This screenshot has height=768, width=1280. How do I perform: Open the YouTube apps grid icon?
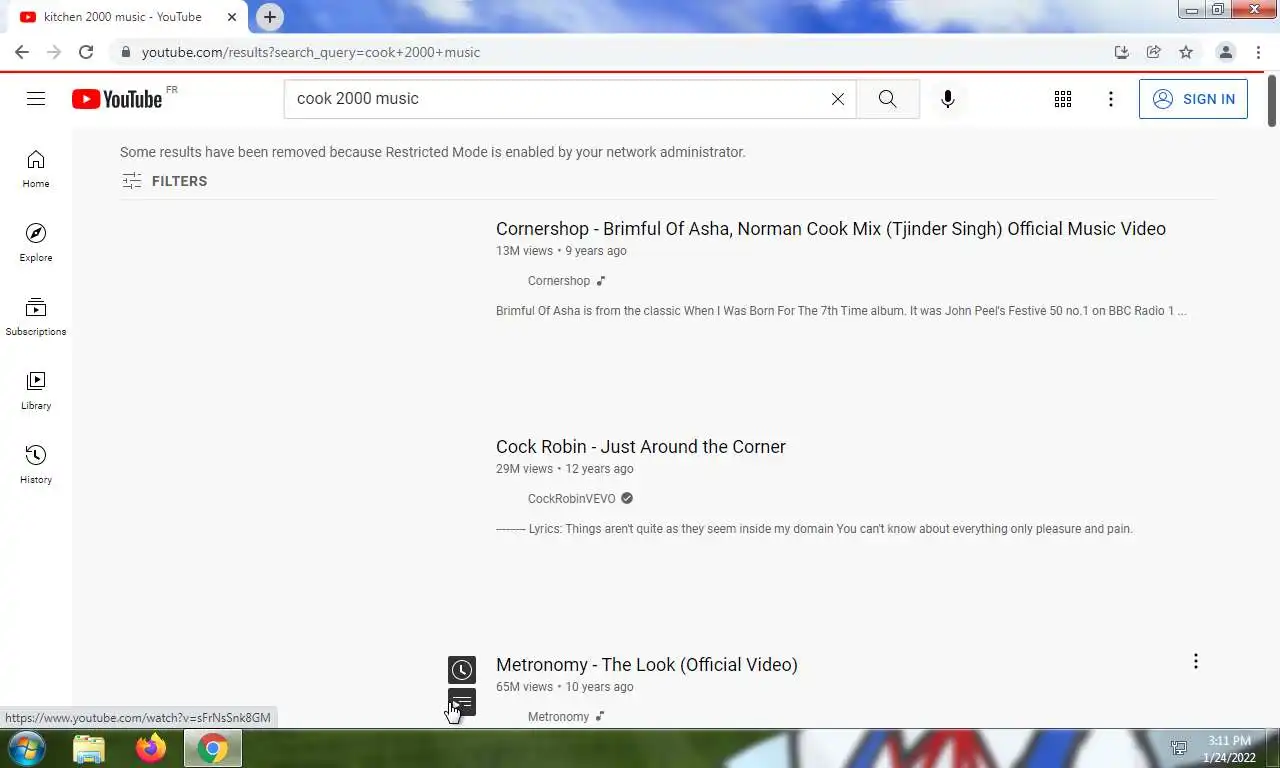pos(1063,99)
